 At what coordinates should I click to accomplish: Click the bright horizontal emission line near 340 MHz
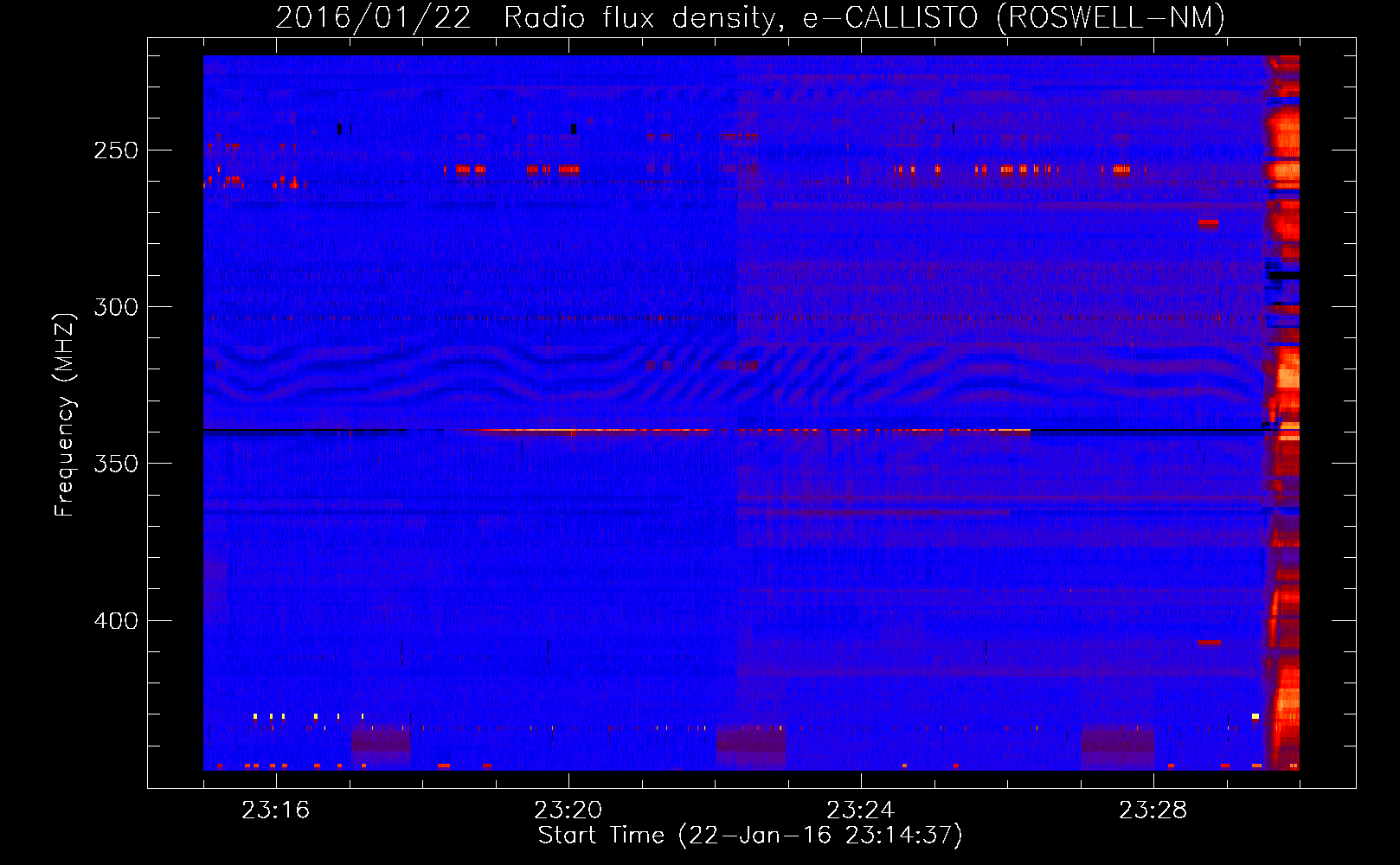[744, 429]
